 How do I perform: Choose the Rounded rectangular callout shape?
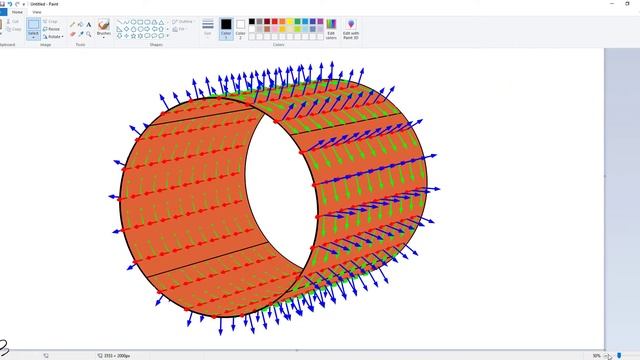point(147,36)
